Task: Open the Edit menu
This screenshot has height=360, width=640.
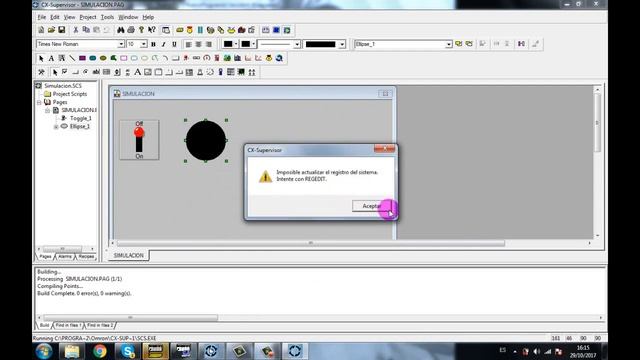Action: coord(55,17)
